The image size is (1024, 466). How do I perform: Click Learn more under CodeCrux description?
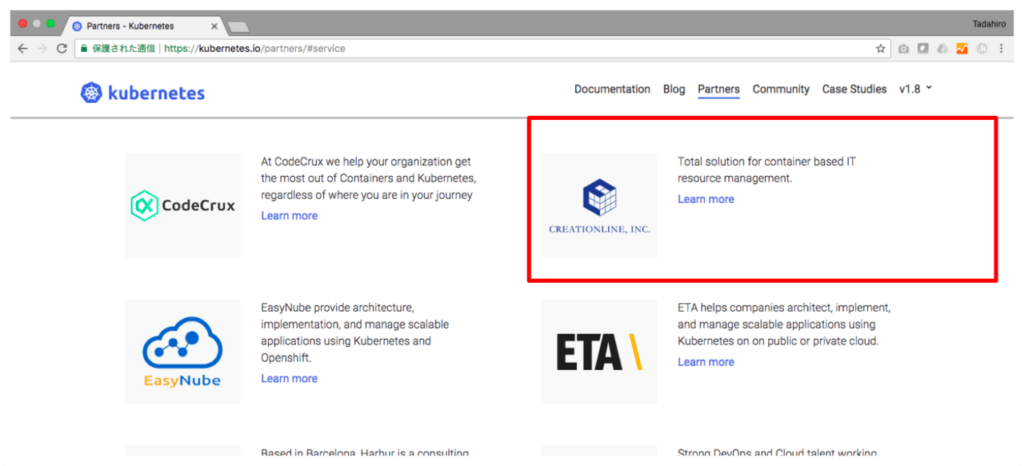pyautogui.click(x=289, y=216)
